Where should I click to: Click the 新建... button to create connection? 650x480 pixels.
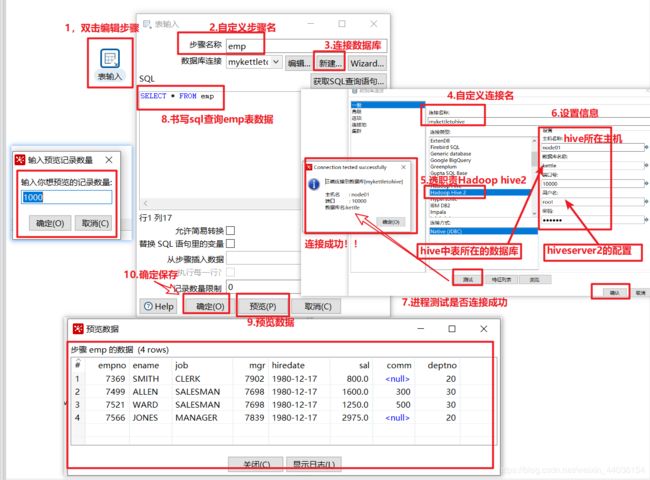tap(330, 63)
